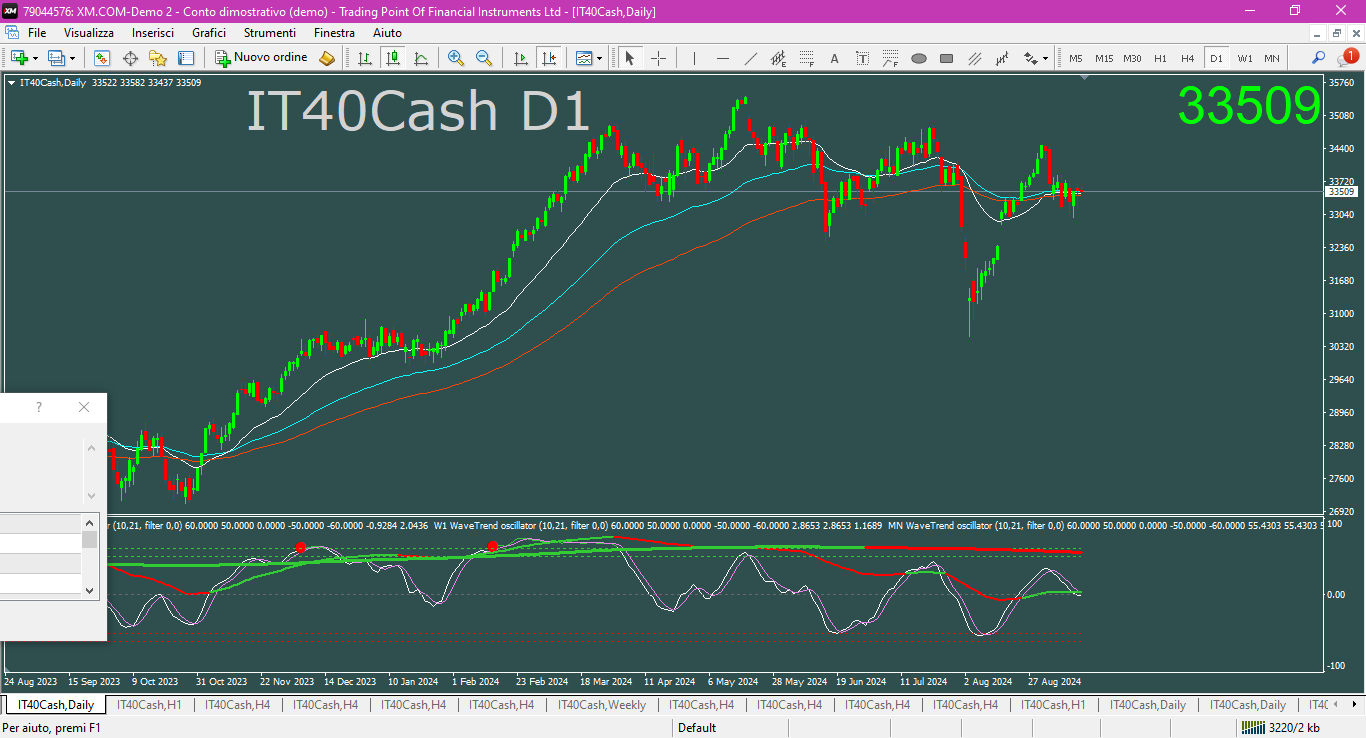Open the Terminal panel icon
1366x738 pixels.
pyautogui.click(x=186, y=58)
